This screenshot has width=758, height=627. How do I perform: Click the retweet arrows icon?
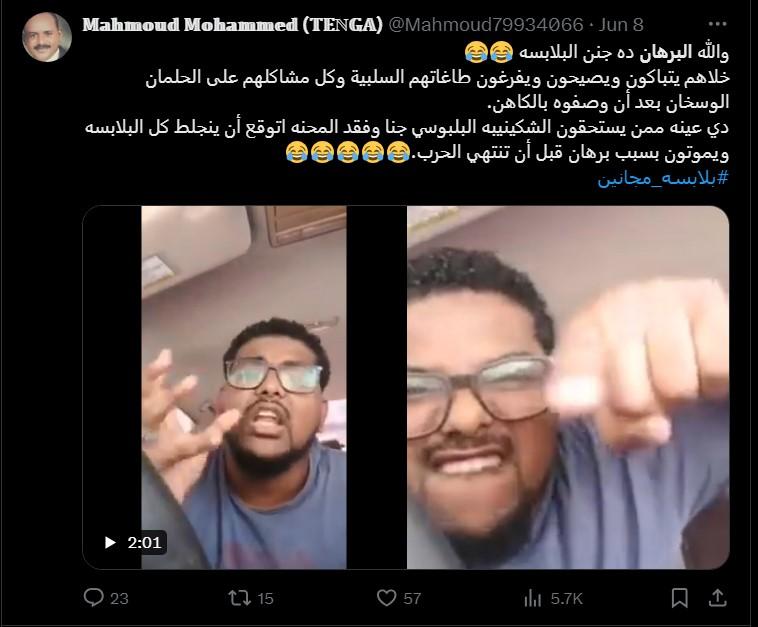click(x=239, y=598)
